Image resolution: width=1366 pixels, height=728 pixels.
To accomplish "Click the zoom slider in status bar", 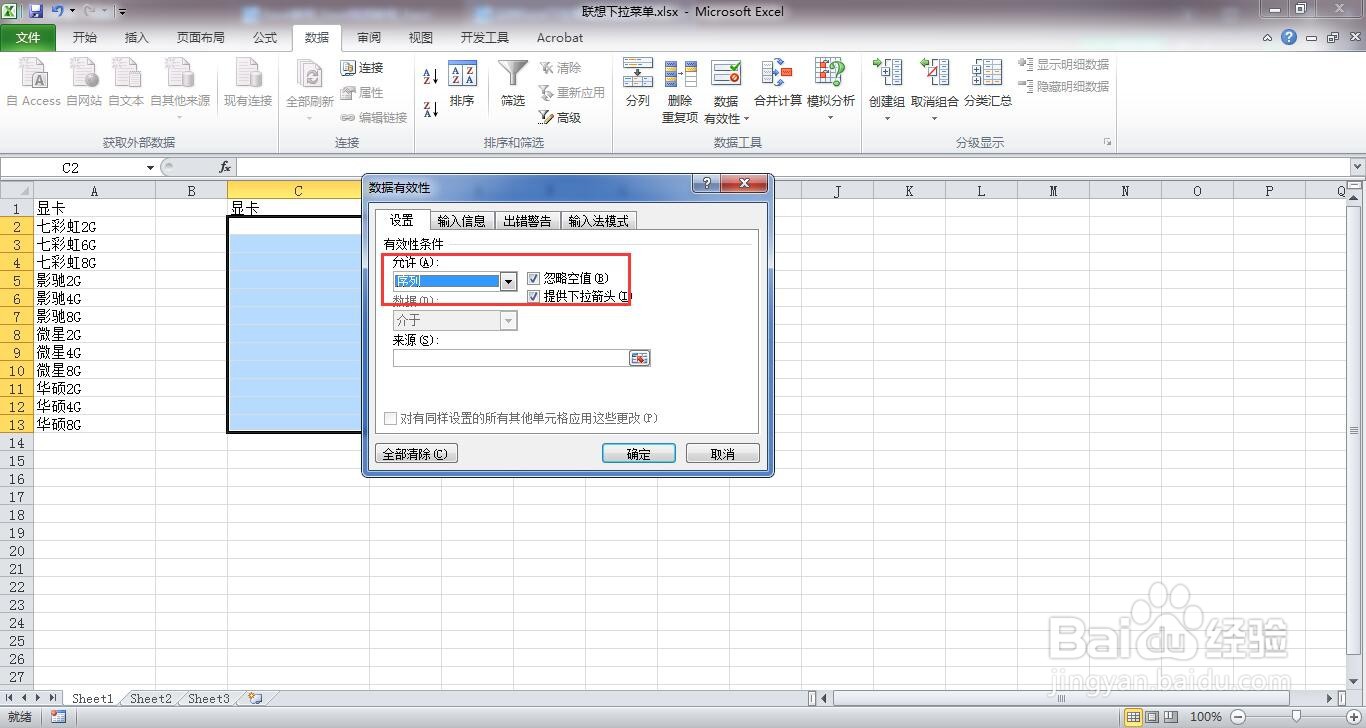I will [x=1296, y=716].
